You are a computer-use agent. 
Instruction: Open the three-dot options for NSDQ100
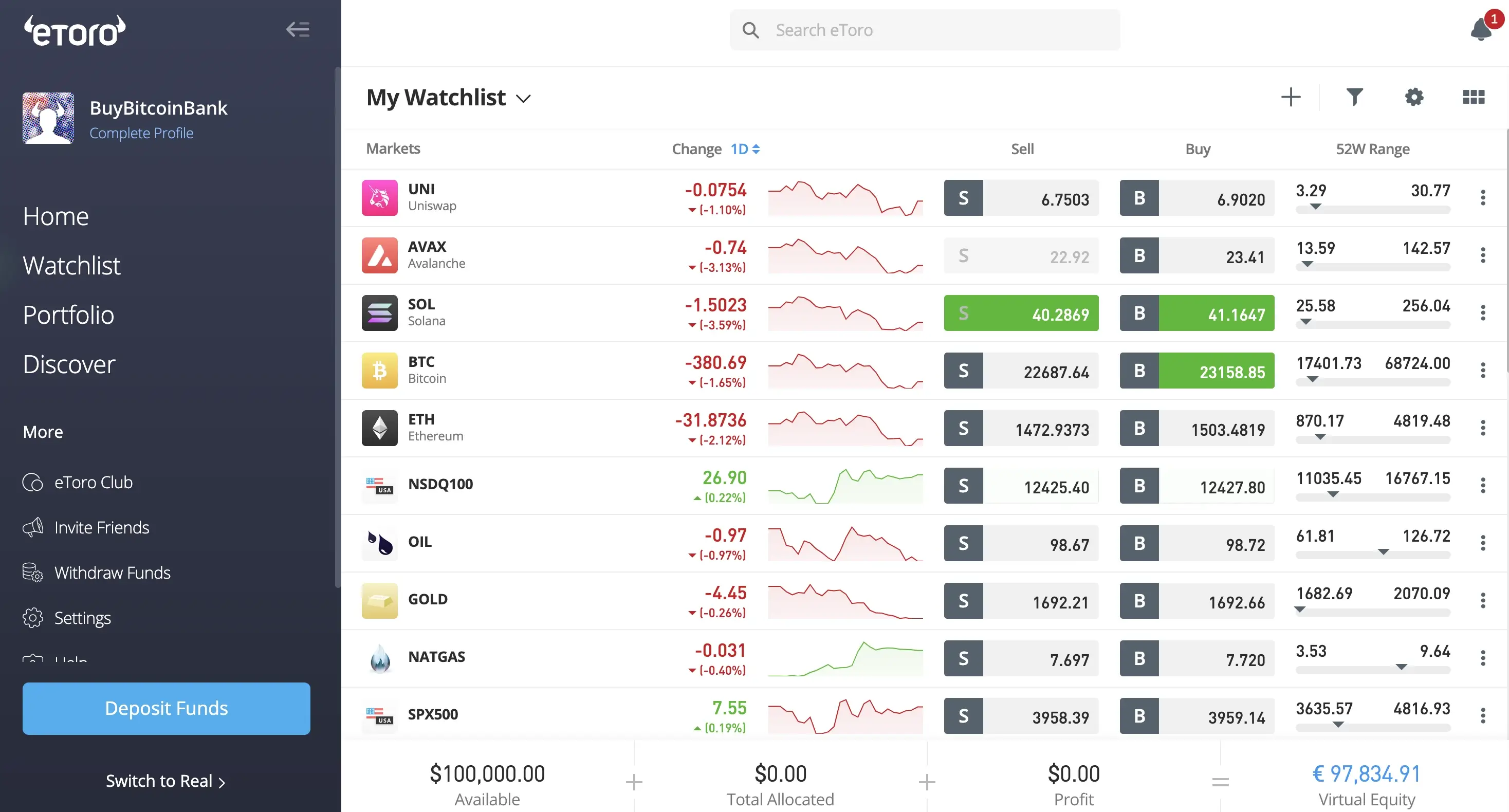tap(1483, 486)
